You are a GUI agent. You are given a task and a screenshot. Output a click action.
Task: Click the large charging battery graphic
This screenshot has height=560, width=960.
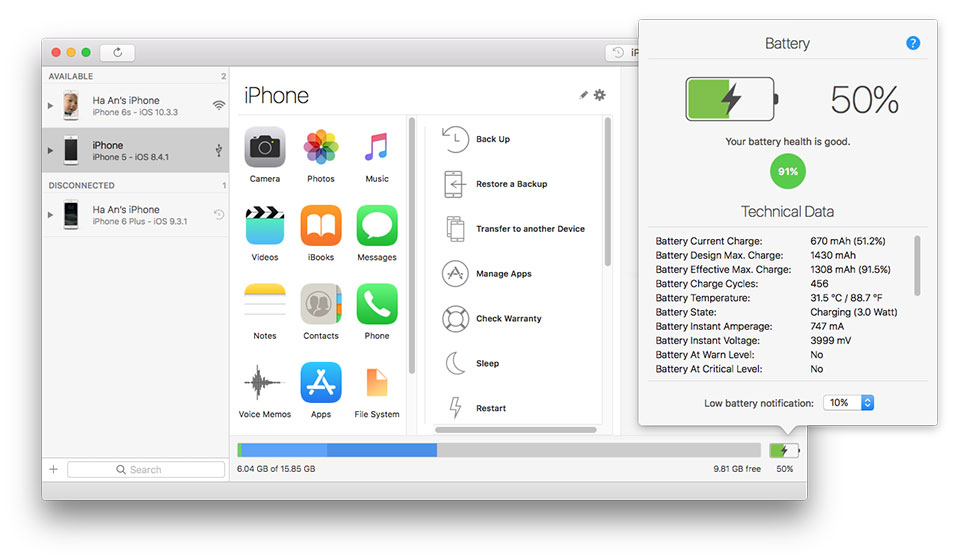(732, 99)
